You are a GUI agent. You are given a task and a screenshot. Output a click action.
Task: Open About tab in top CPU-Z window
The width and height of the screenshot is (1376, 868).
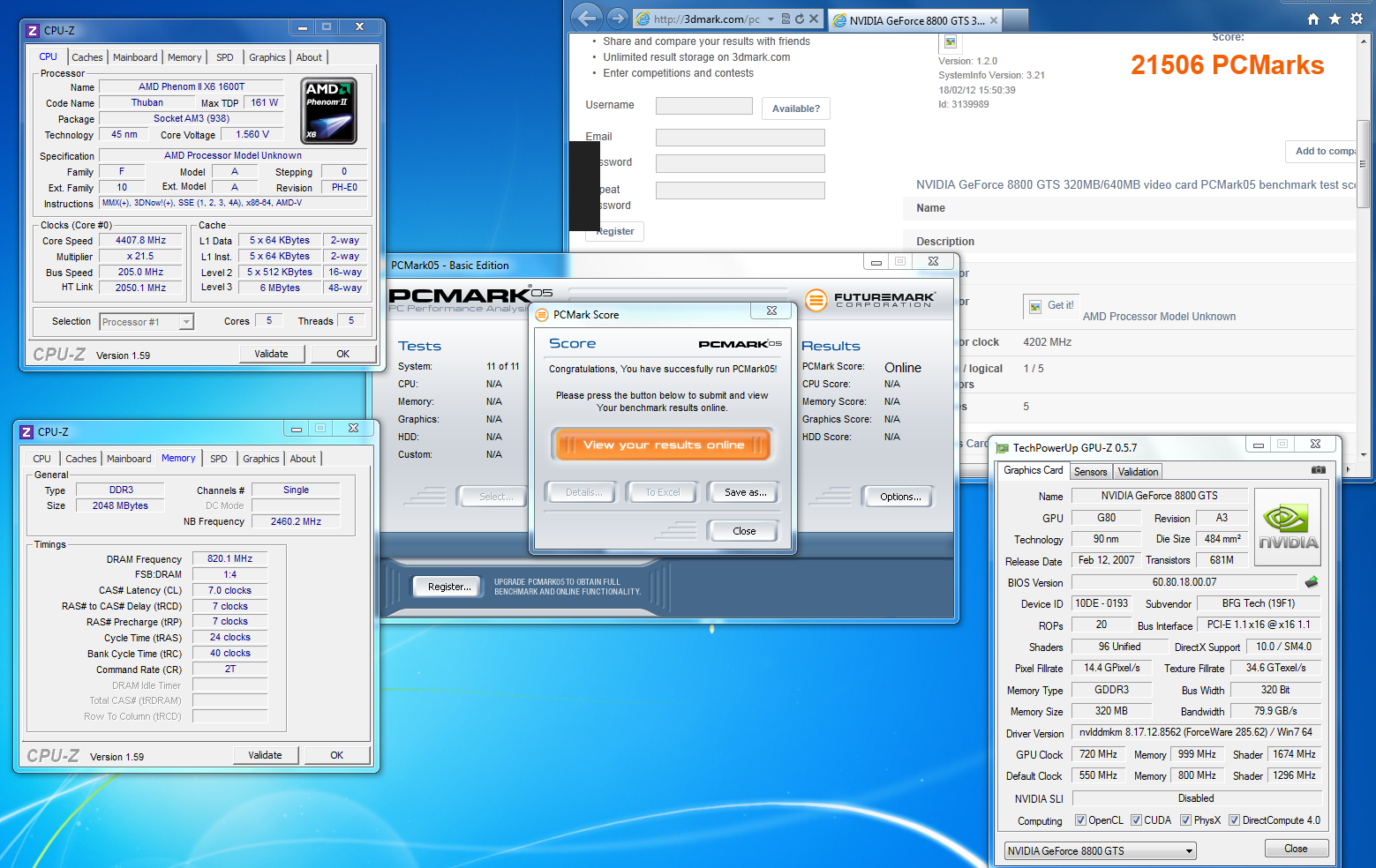309,57
